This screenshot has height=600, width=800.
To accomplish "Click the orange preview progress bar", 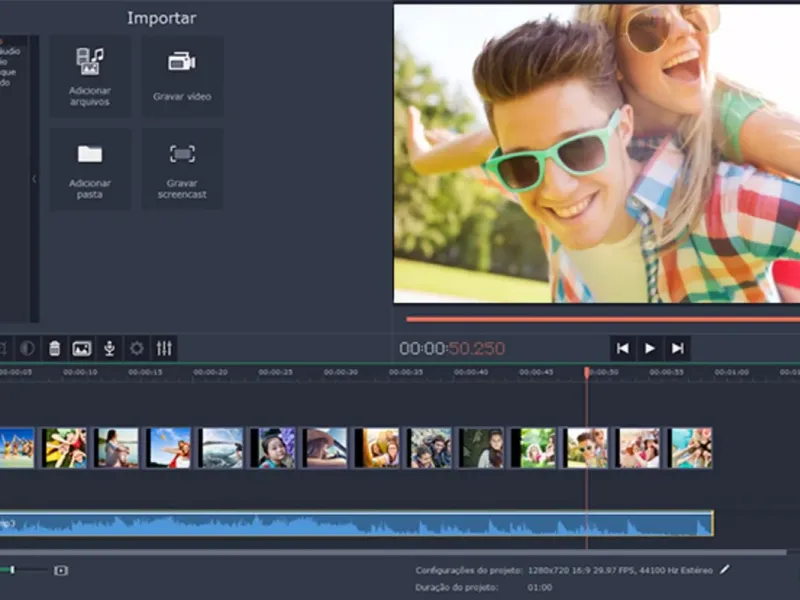I will (603, 319).
